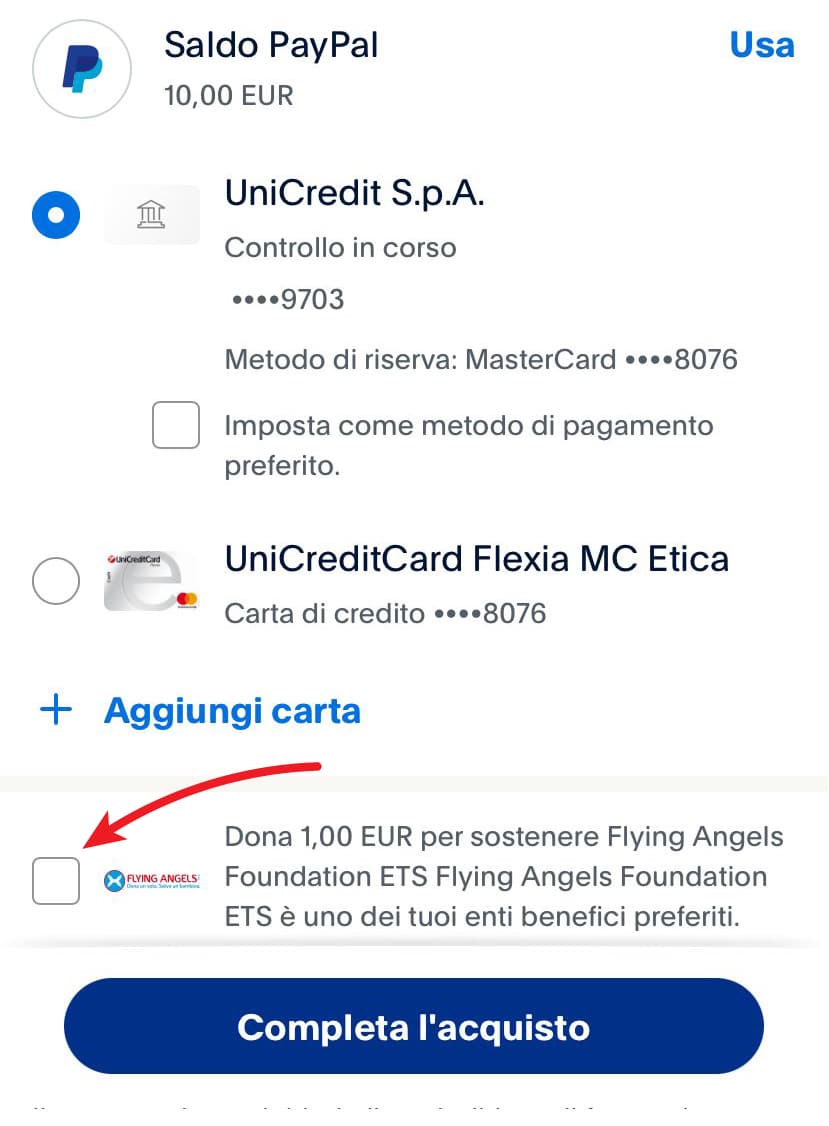Click the Metodo di riserva MasterCard line
The height and width of the screenshot is (1126, 829).
click(x=481, y=360)
